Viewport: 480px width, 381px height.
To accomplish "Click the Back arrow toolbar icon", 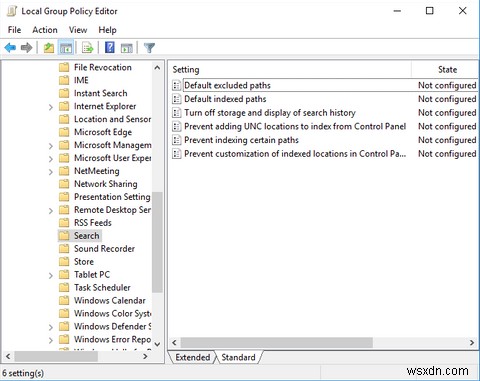I will click(x=10, y=48).
